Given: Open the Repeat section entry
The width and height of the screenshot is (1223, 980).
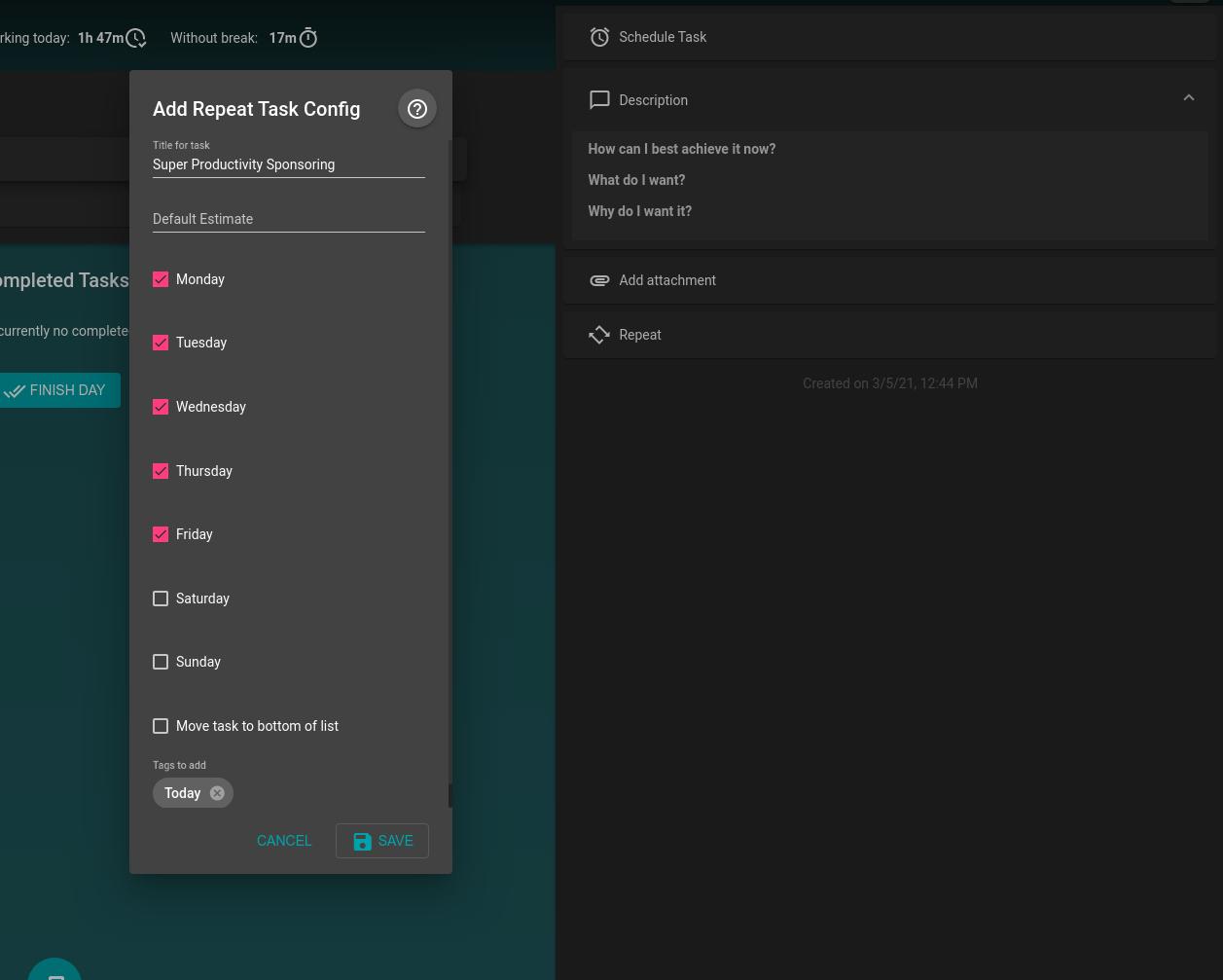Looking at the screenshot, I should pyautogui.click(x=639, y=334).
